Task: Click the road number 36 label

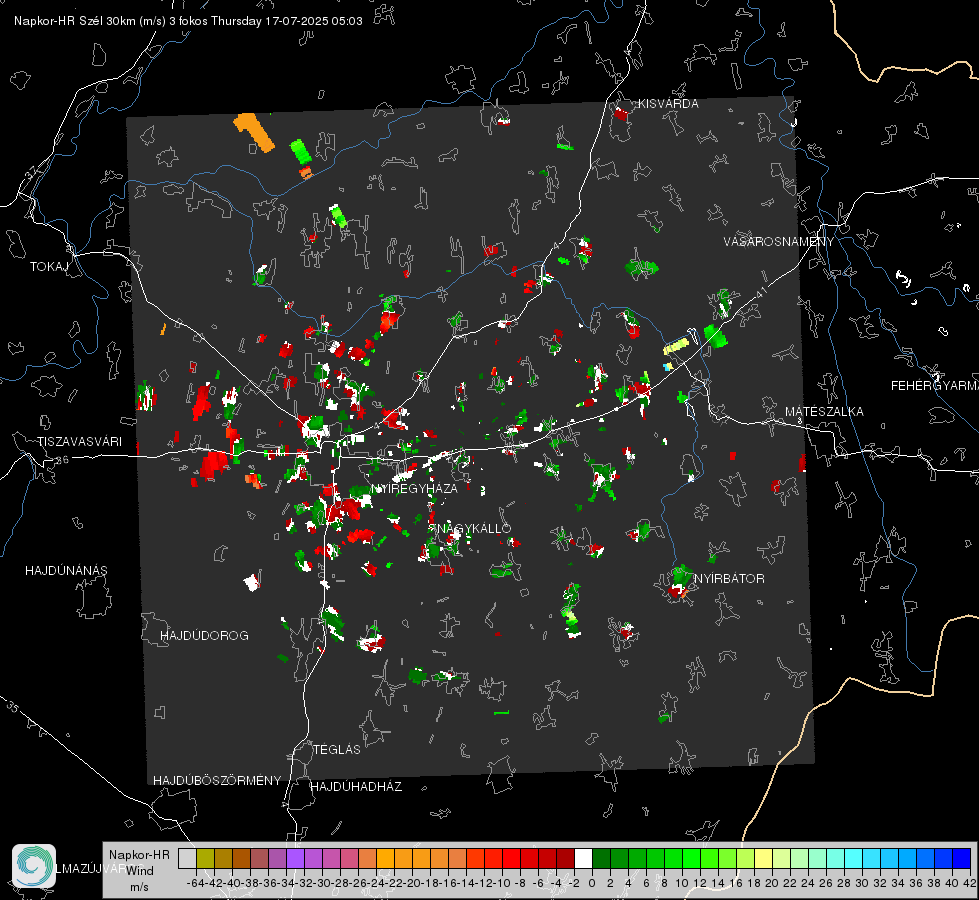Action: coord(62,460)
